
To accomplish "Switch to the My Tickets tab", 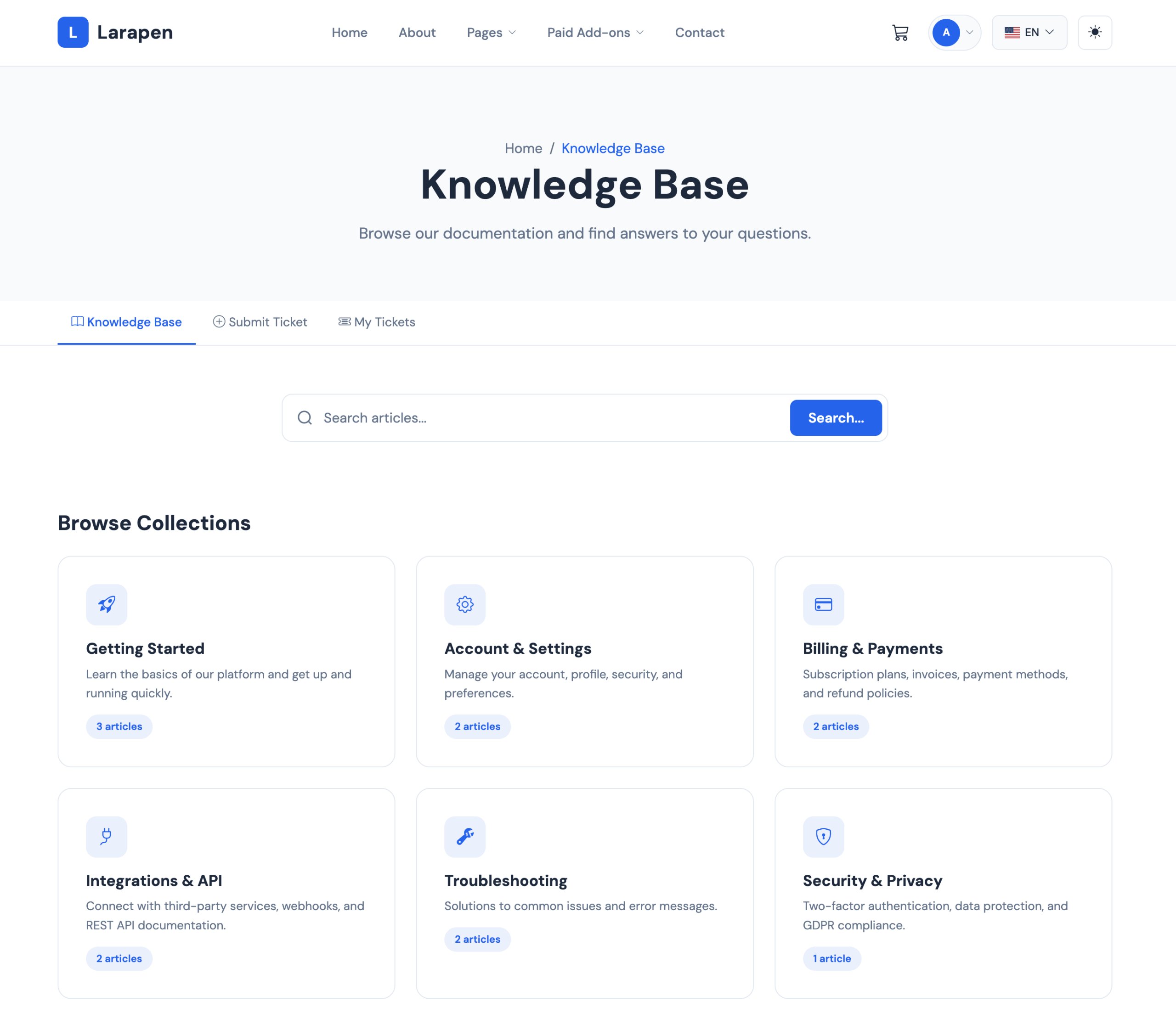I will (x=377, y=322).
